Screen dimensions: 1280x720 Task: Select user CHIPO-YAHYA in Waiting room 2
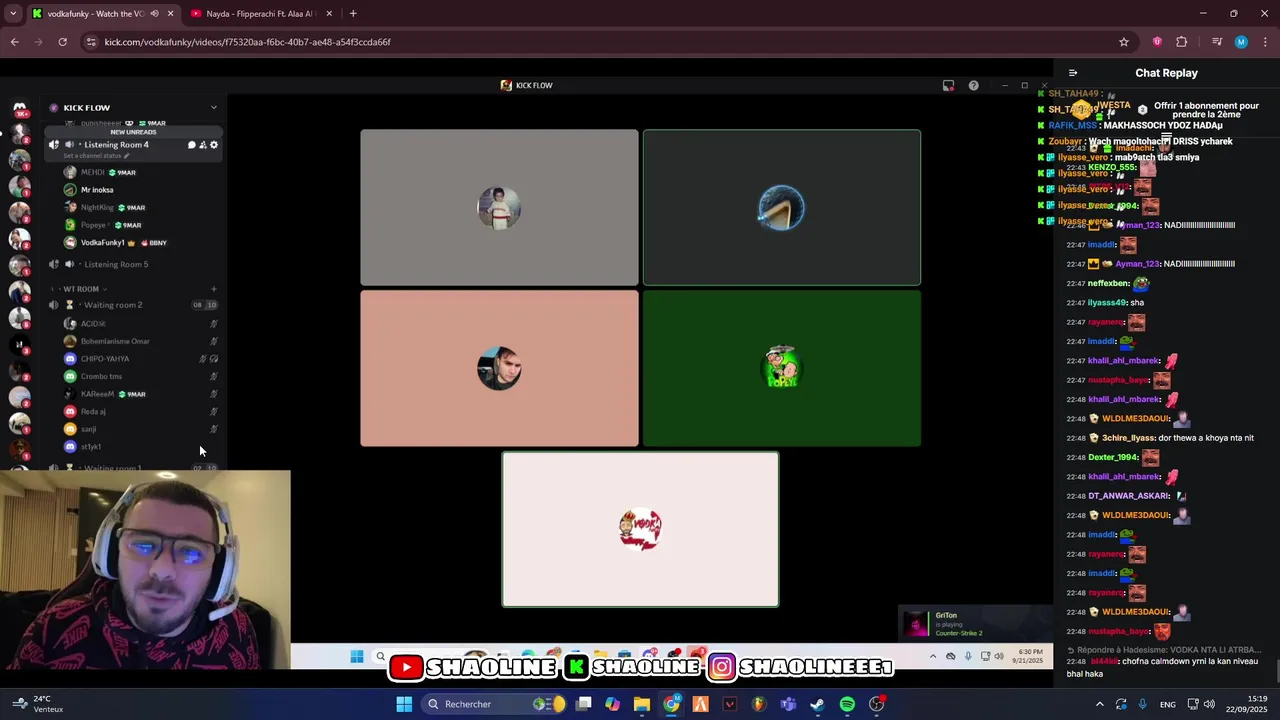pyautogui.click(x=105, y=359)
